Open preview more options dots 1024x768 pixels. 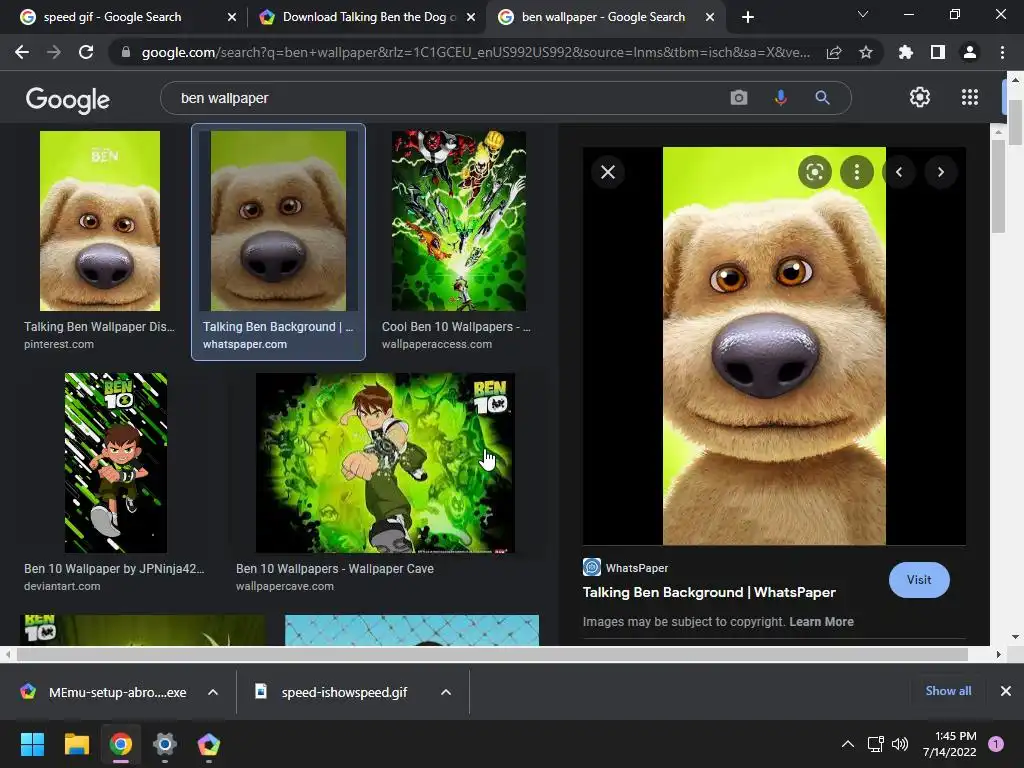coord(857,172)
